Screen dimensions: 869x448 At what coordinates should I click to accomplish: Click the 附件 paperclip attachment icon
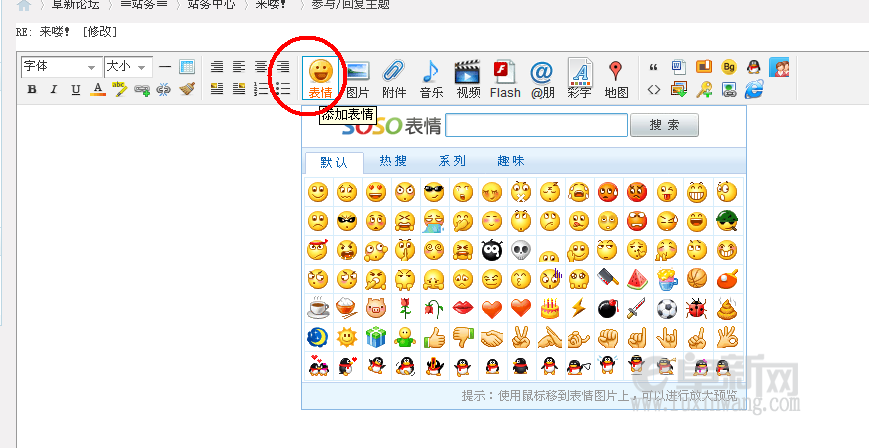[x=394, y=78]
